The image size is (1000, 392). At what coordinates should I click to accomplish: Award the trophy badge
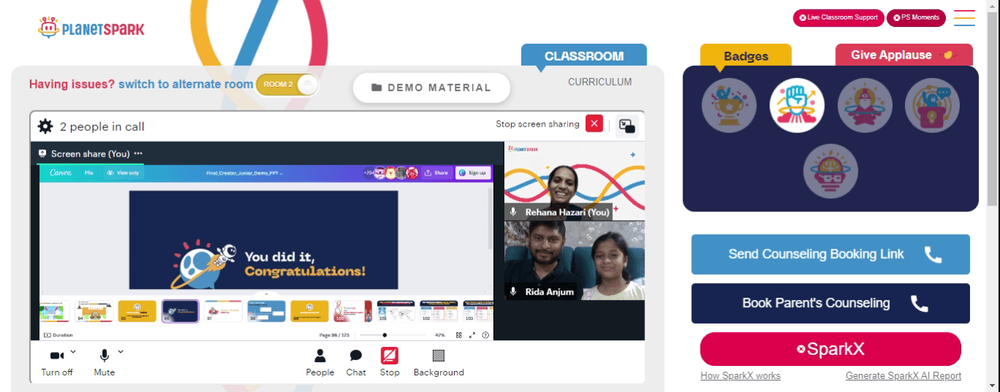click(729, 105)
